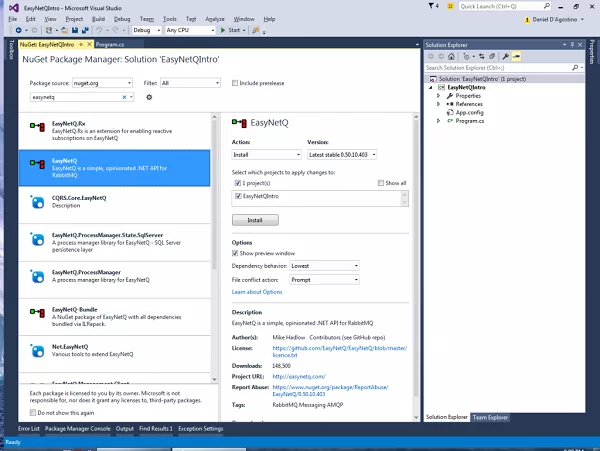The height and width of the screenshot is (451, 600).
Task: Open Properties wrench icon in Solution Explorer toolbar
Action: 507,57
